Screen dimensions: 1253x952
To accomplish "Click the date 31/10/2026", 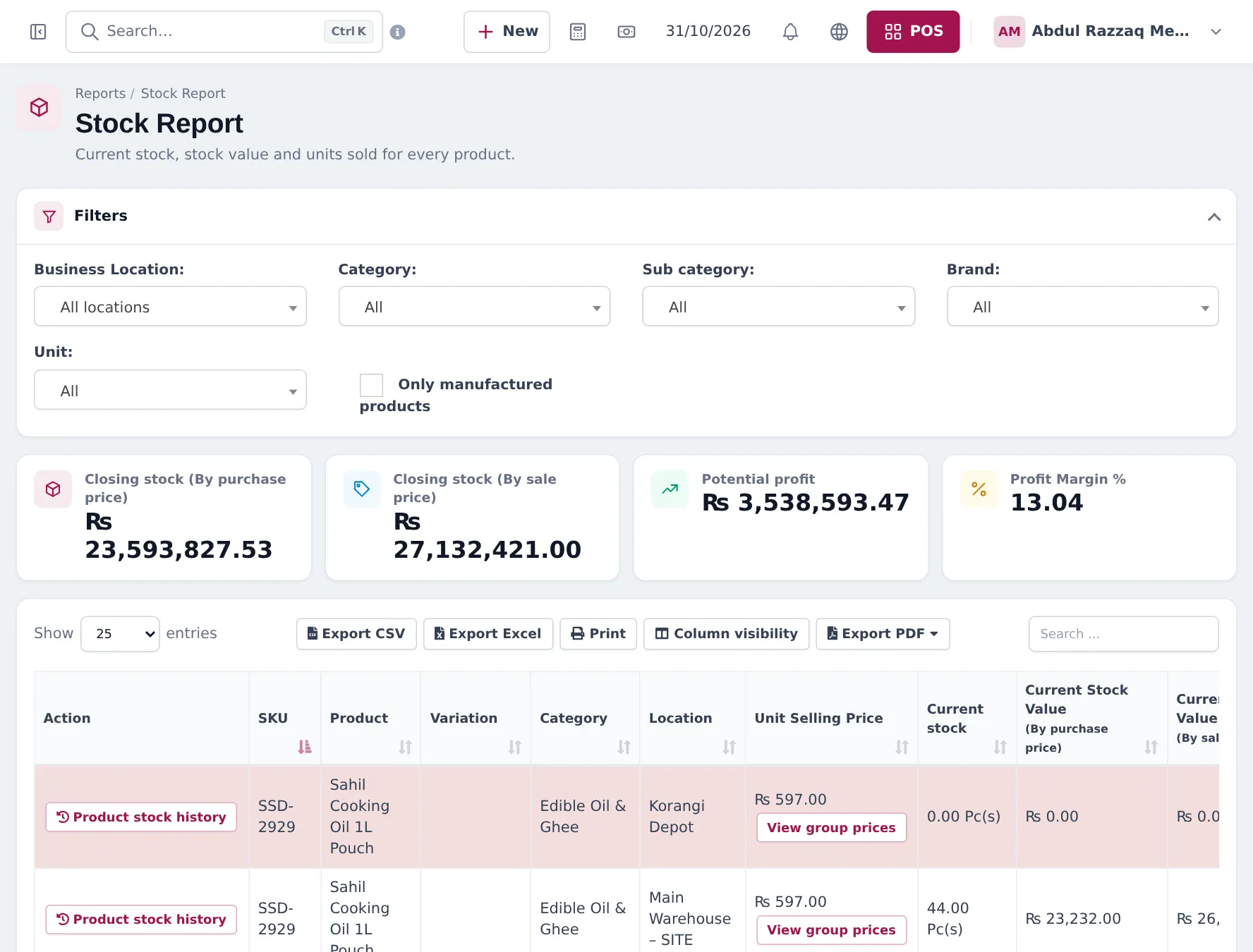I will 708,31.
